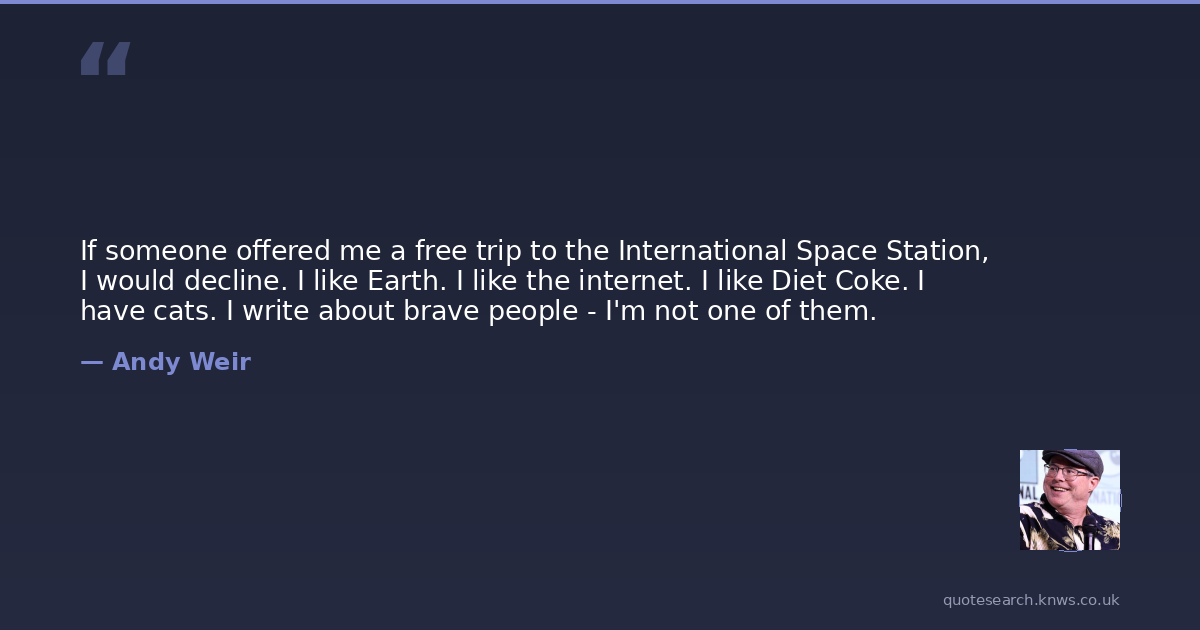Click the dash before Andy Weir

91,362
